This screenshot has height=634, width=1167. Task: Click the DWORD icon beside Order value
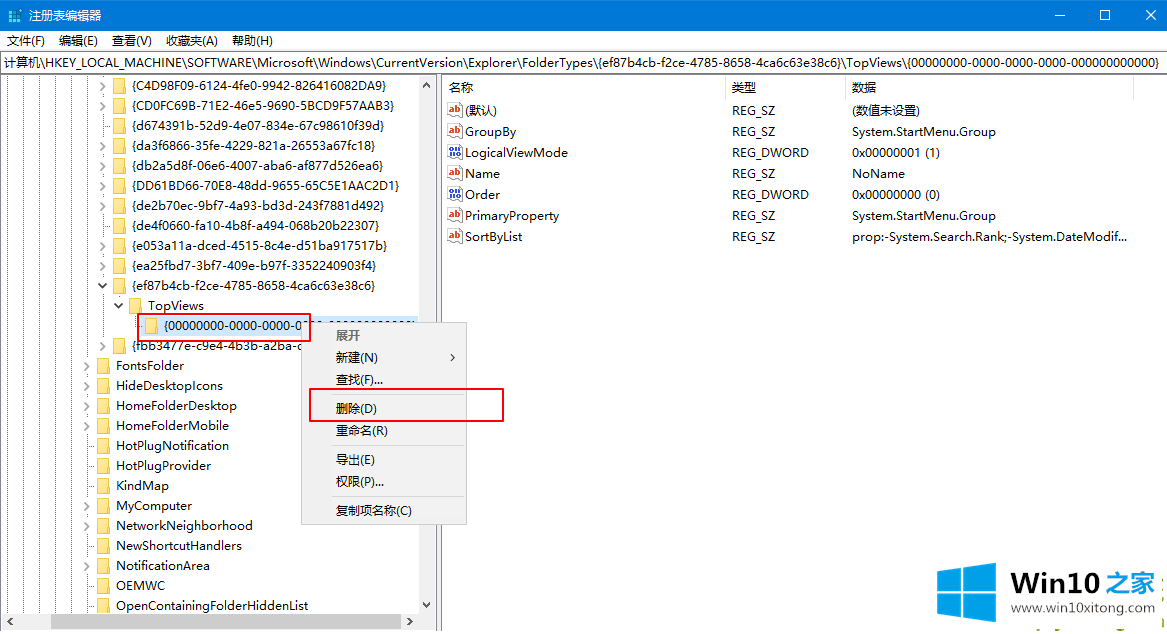click(455, 195)
